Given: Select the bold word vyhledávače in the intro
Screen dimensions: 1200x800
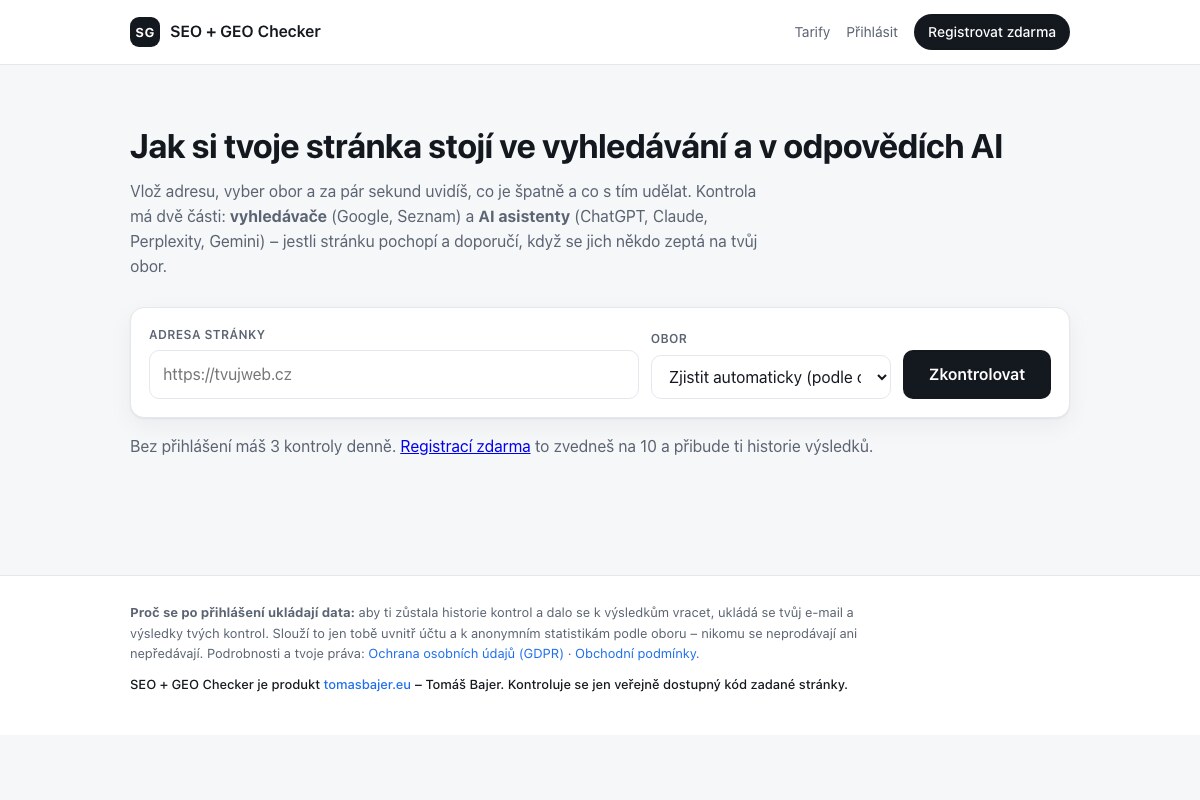Looking at the screenshot, I should (x=278, y=216).
